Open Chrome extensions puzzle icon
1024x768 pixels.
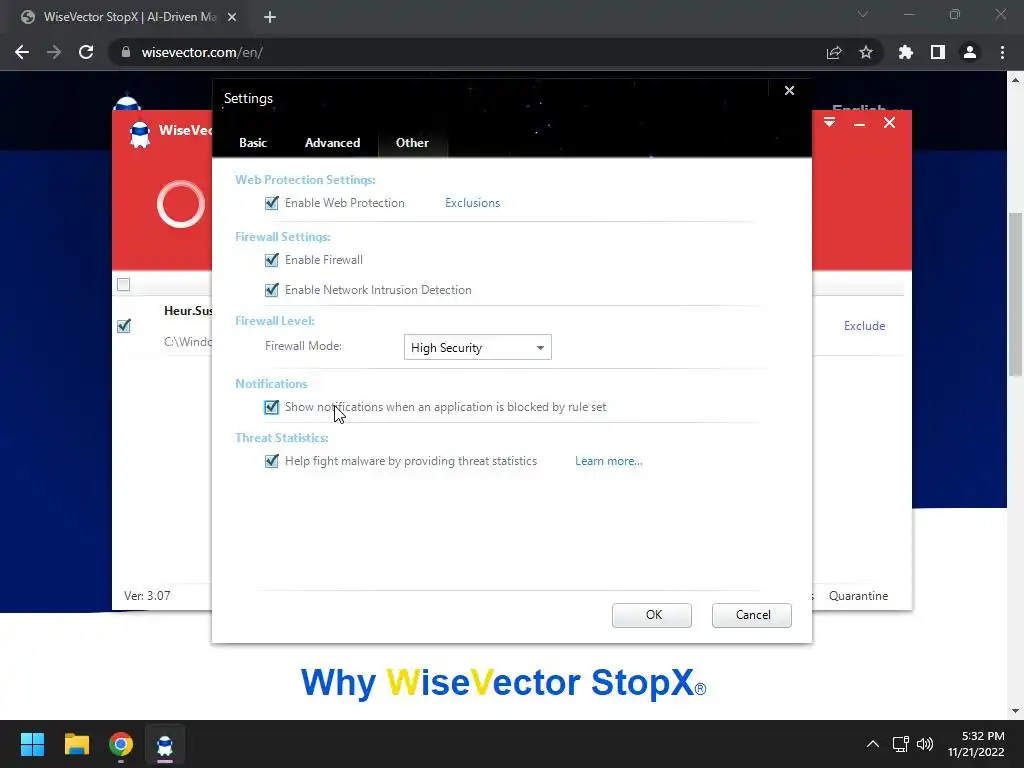point(906,52)
